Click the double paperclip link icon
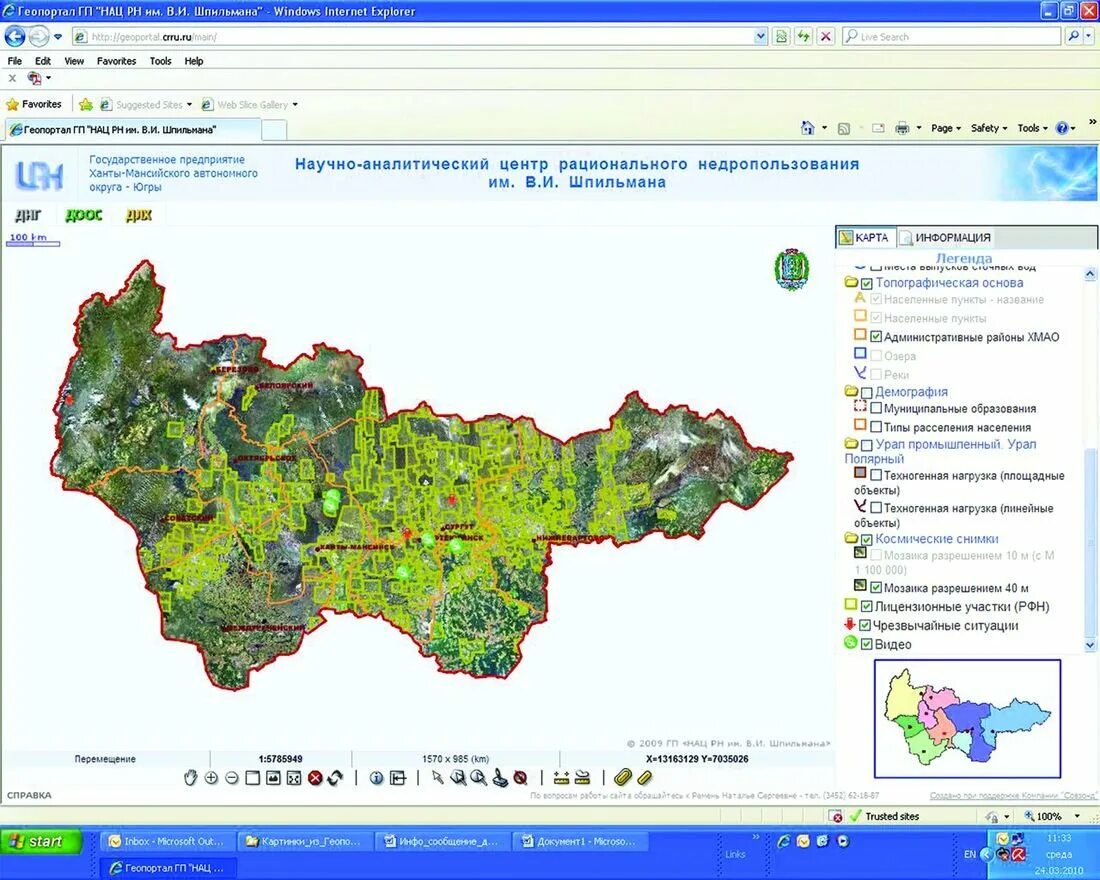This screenshot has width=1100, height=880. pos(623,778)
